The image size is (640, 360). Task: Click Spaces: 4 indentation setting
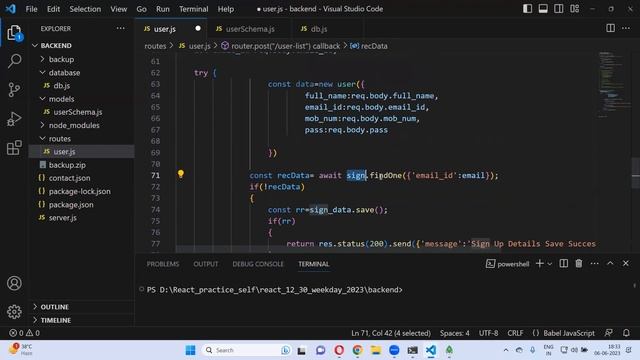(454, 333)
